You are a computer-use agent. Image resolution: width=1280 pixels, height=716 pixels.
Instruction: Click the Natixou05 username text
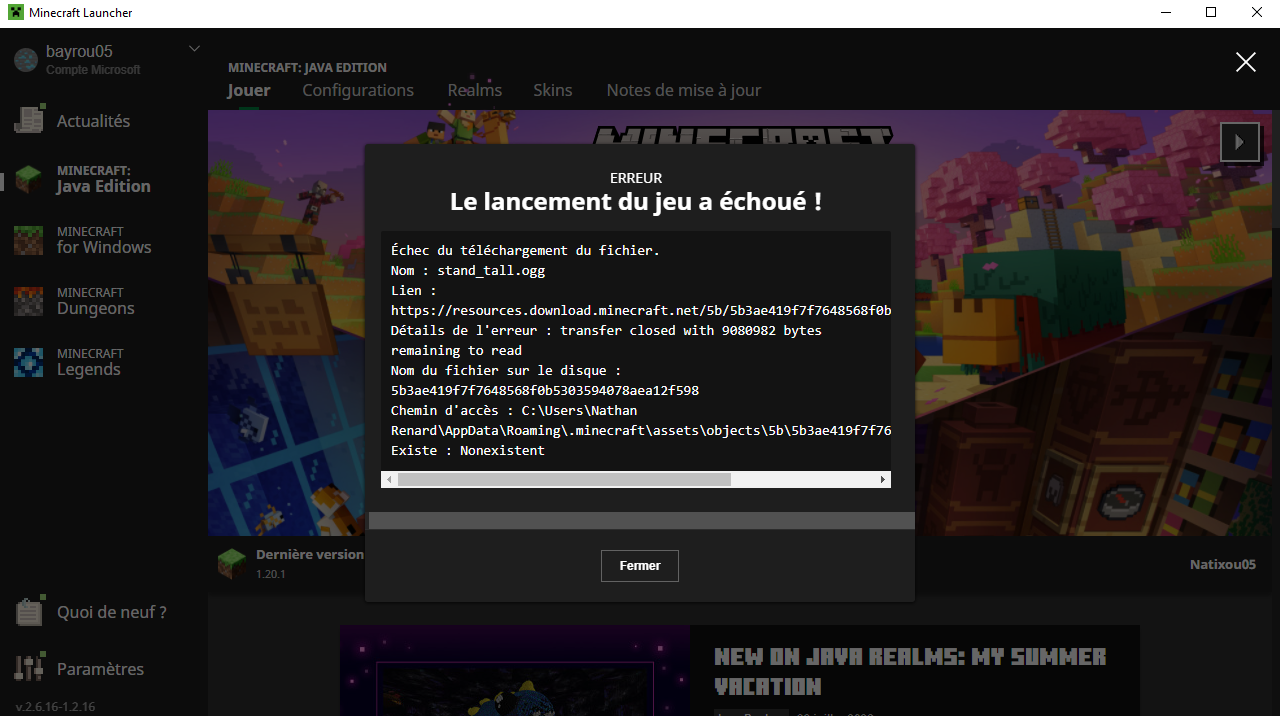[1223, 564]
